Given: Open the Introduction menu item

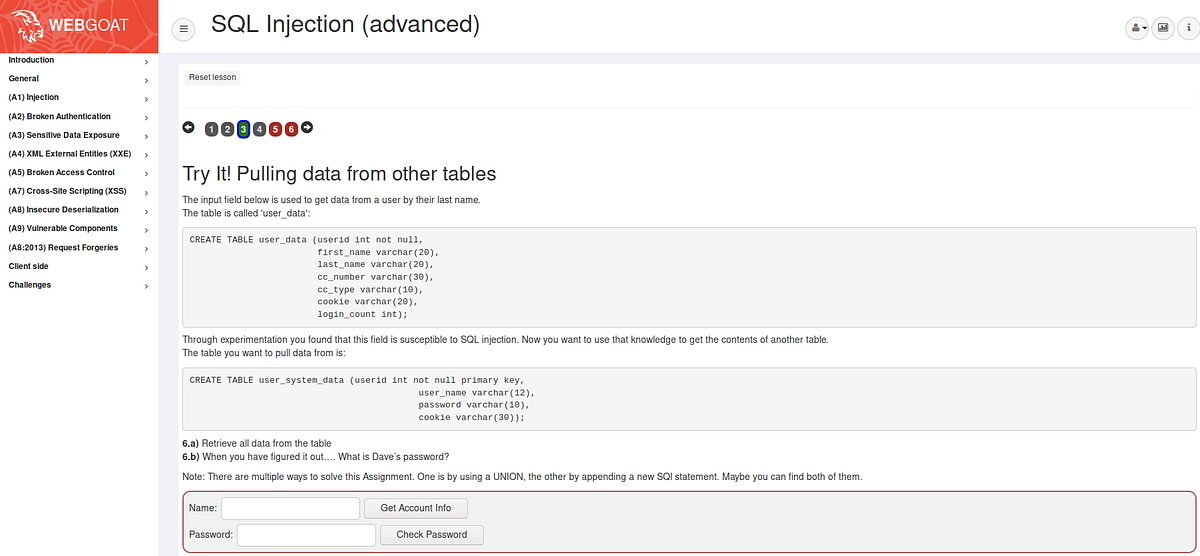Looking at the screenshot, I should tap(79, 60).
